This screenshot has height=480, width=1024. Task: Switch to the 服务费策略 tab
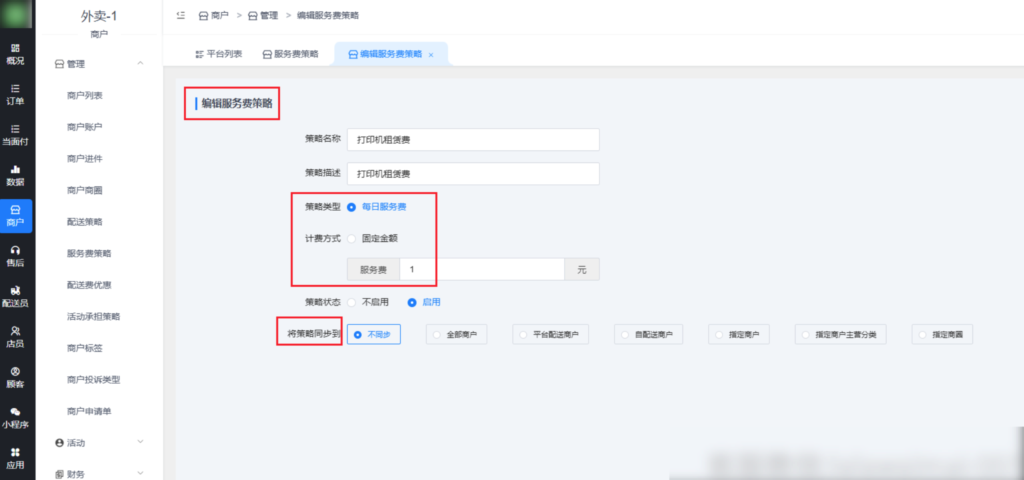click(291, 54)
